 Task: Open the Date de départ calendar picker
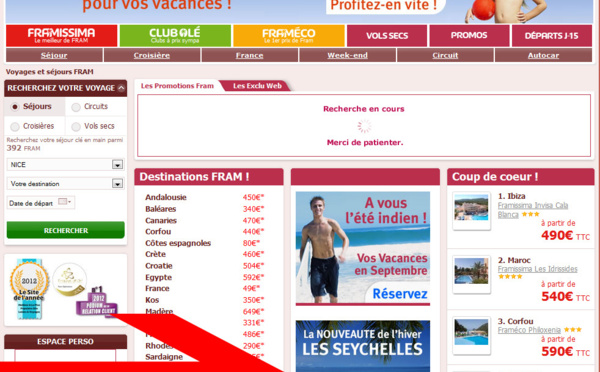pos(64,202)
